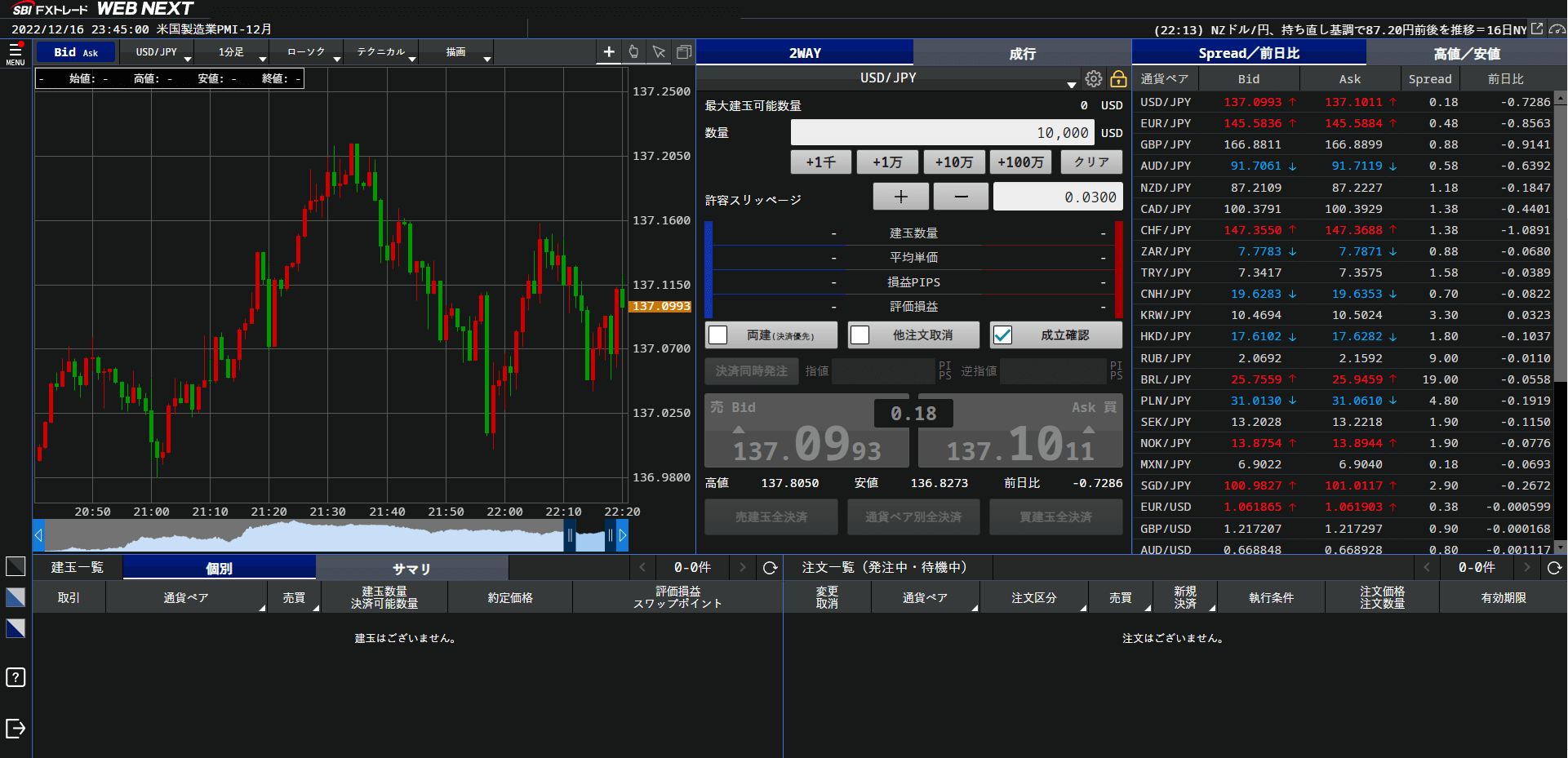Image resolution: width=1568 pixels, height=758 pixels.
Task: Select the arrow pointer tool on chart
Action: point(659,52)
